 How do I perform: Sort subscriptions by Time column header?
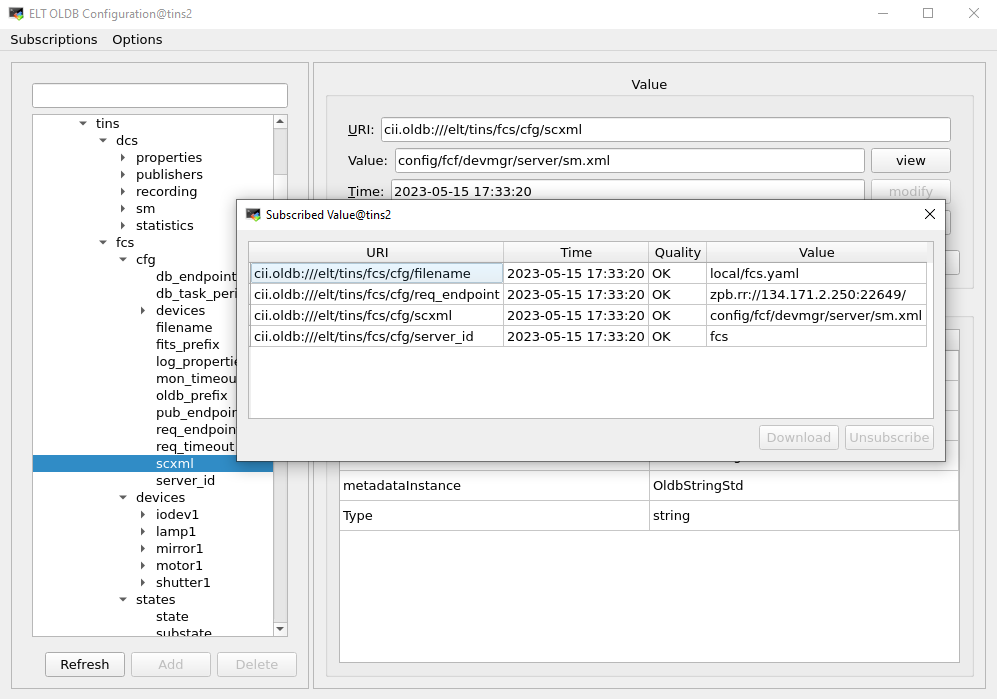tap(576, 252)
